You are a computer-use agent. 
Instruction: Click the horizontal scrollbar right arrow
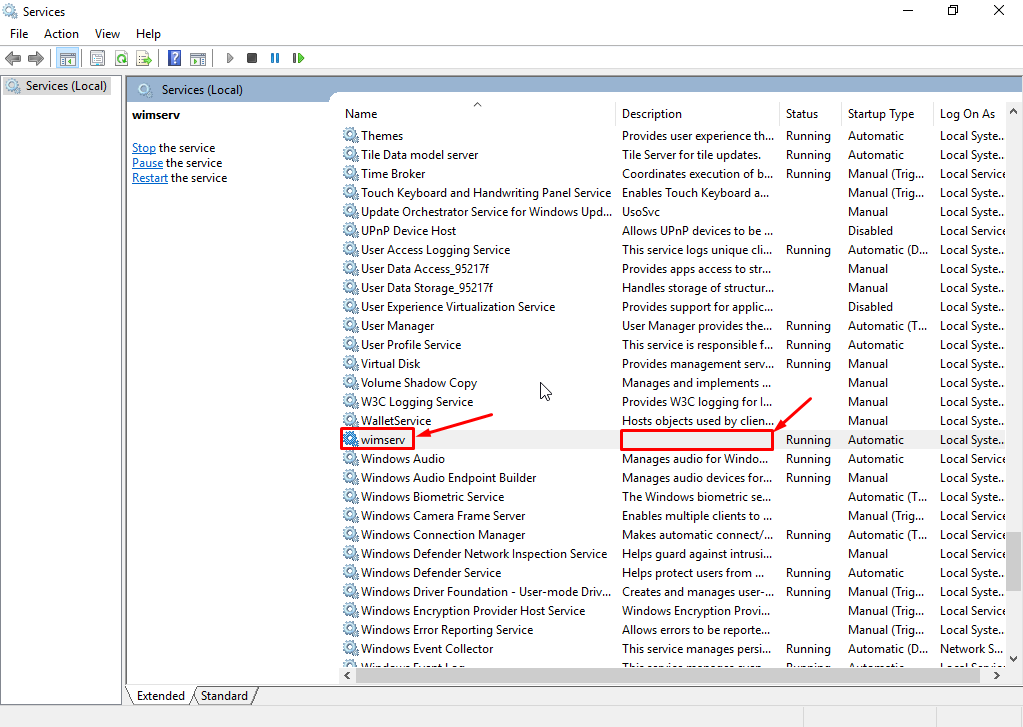point(997,675)
